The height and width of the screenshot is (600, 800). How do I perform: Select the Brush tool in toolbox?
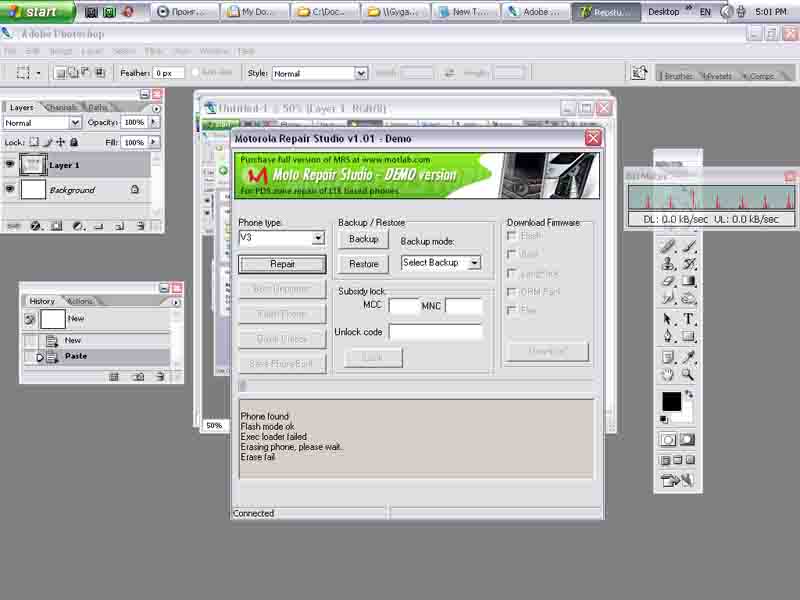pyautogui.click(x=688, y=246)
